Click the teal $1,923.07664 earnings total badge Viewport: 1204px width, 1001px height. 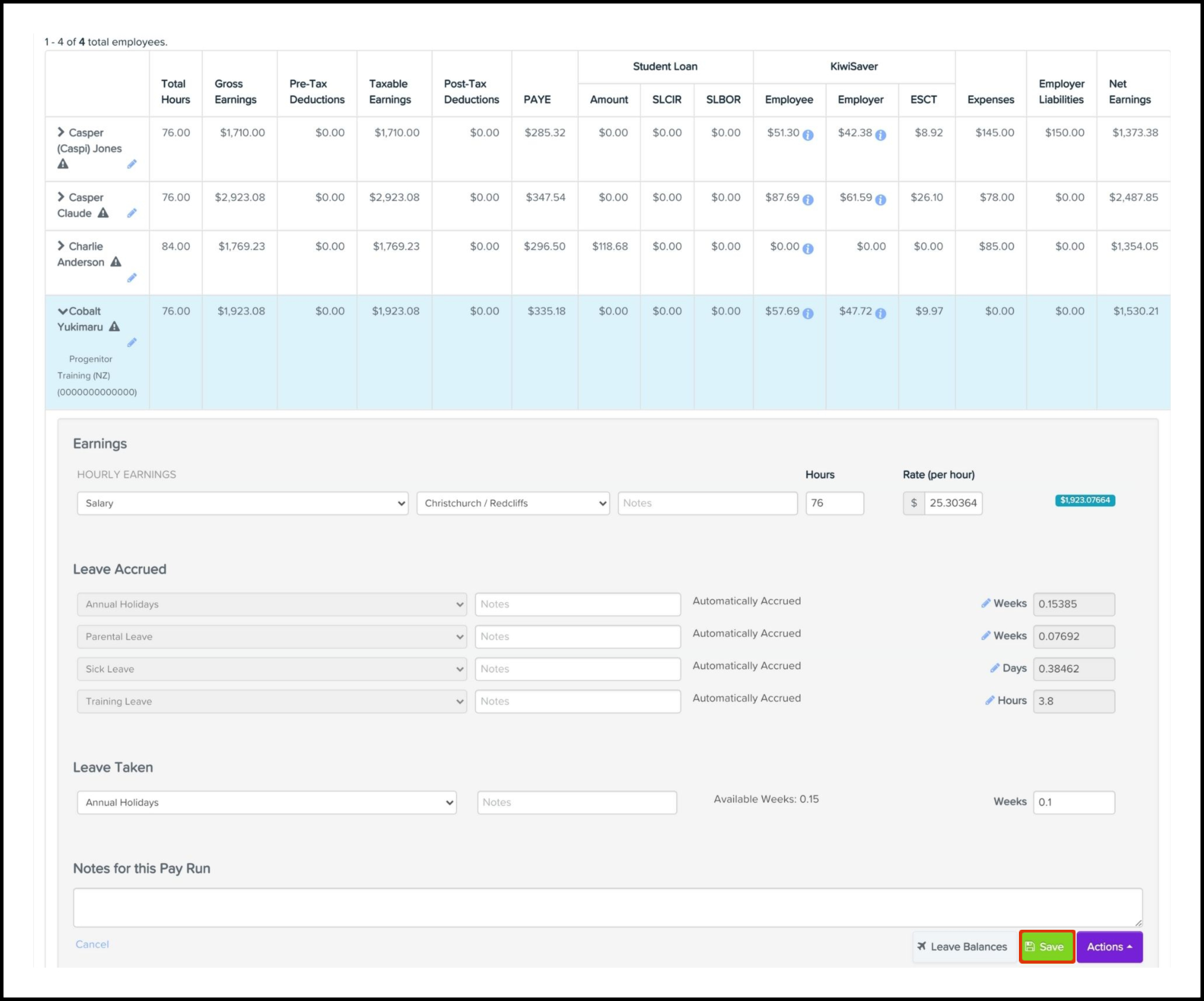[x=1085, y=500]
